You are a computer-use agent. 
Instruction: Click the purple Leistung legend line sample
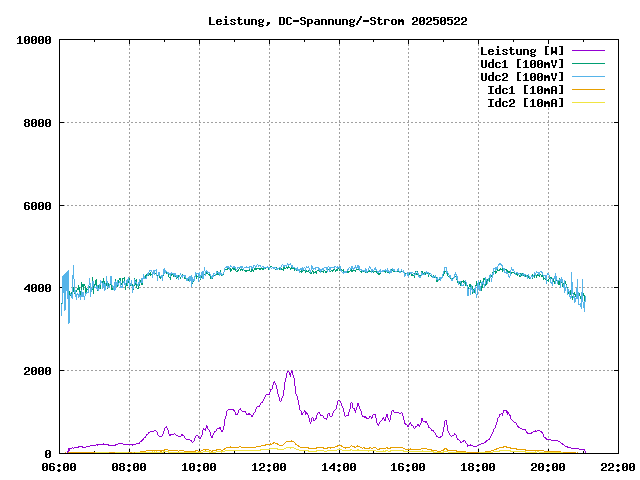coord(588,51)
